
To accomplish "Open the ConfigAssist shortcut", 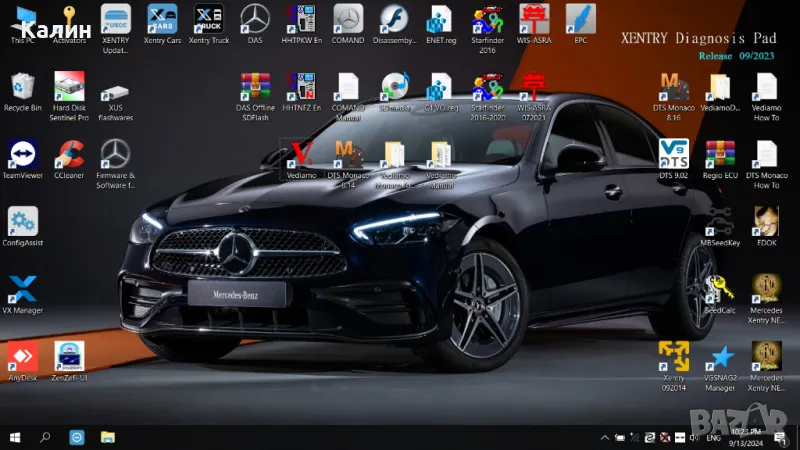I will [x=22, y=223].
